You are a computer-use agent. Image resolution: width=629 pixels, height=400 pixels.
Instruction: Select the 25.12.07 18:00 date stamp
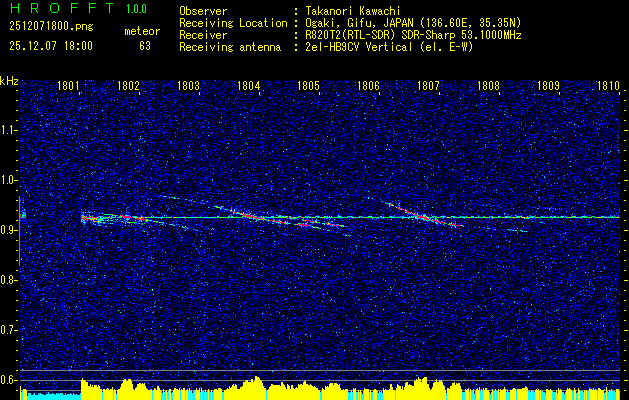pos(50,45)
